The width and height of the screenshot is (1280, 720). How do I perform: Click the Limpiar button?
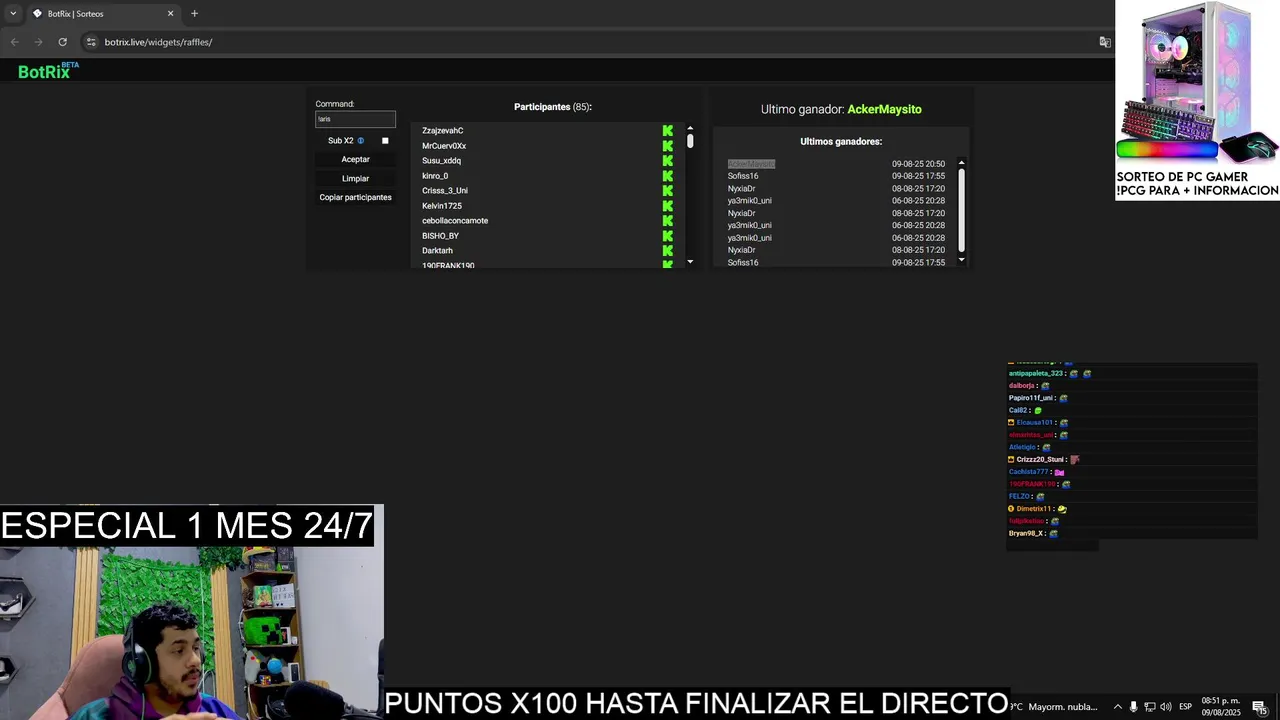tap(355, 178)
